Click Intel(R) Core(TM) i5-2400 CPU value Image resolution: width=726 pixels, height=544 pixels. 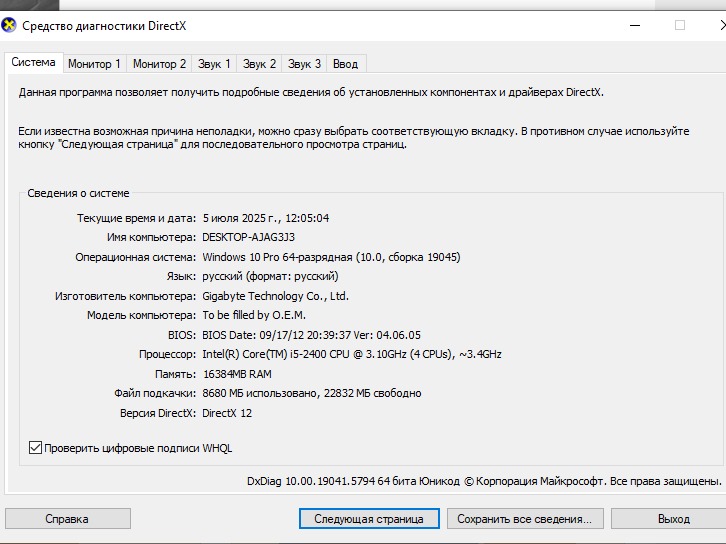pos(352,354)
